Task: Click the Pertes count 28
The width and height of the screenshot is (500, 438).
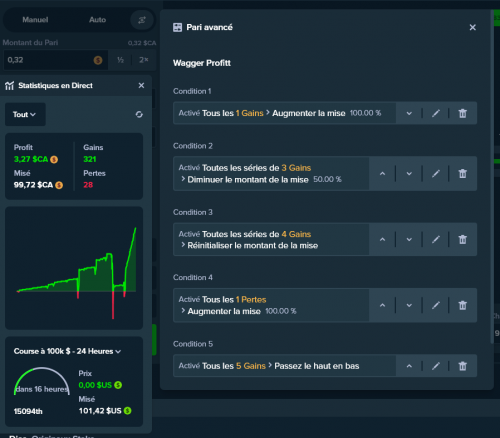Action: (88, 185)
